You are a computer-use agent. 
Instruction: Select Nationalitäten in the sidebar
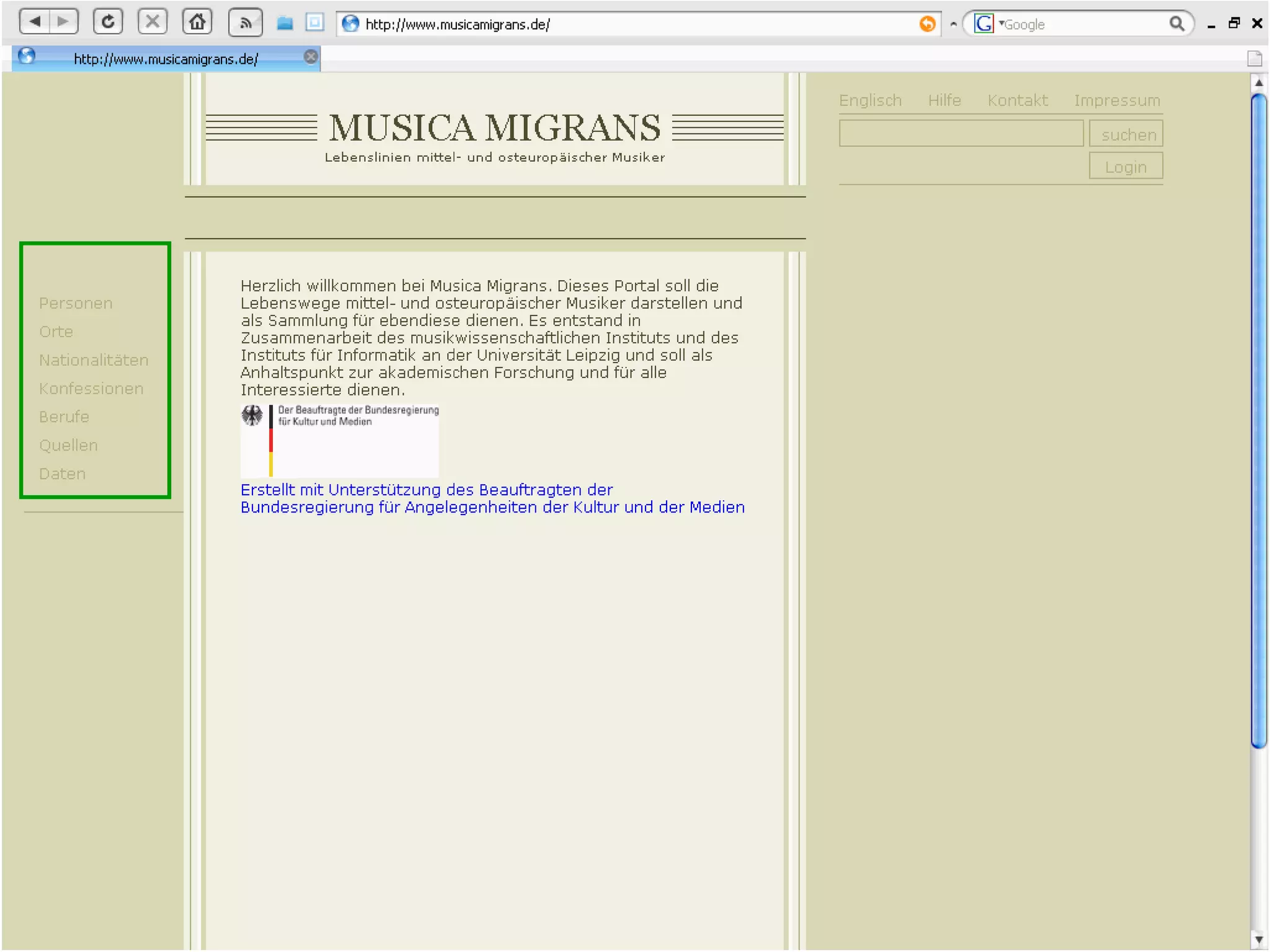click(x=94, y=360)
